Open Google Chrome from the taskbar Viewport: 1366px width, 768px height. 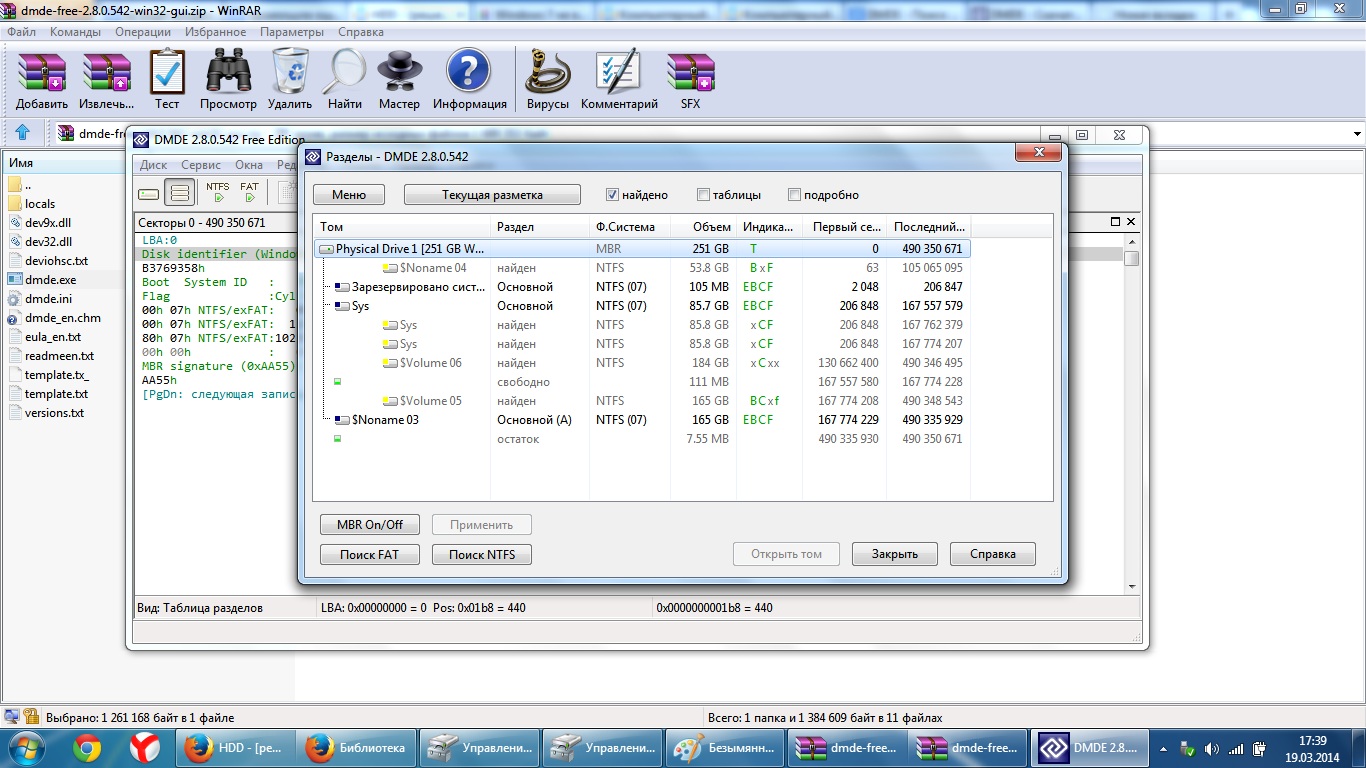tap(87, 748)
